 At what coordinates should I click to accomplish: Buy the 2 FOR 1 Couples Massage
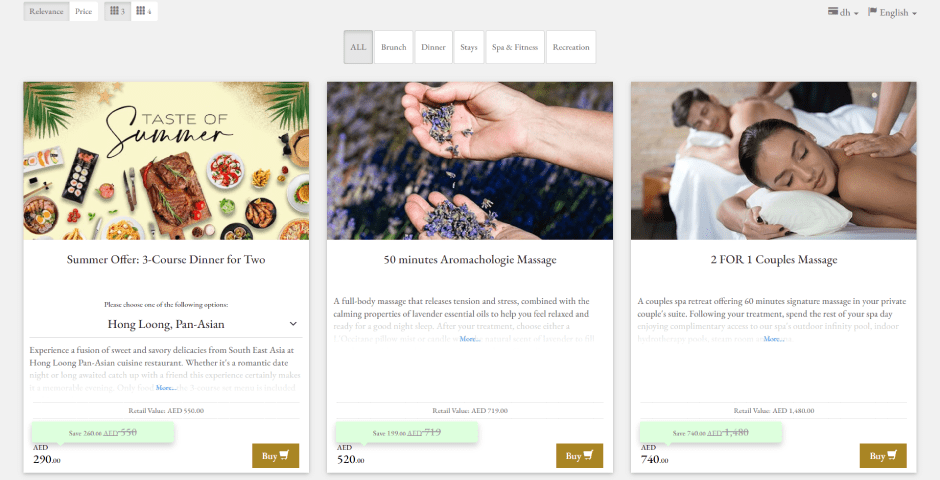coord(883,455)
